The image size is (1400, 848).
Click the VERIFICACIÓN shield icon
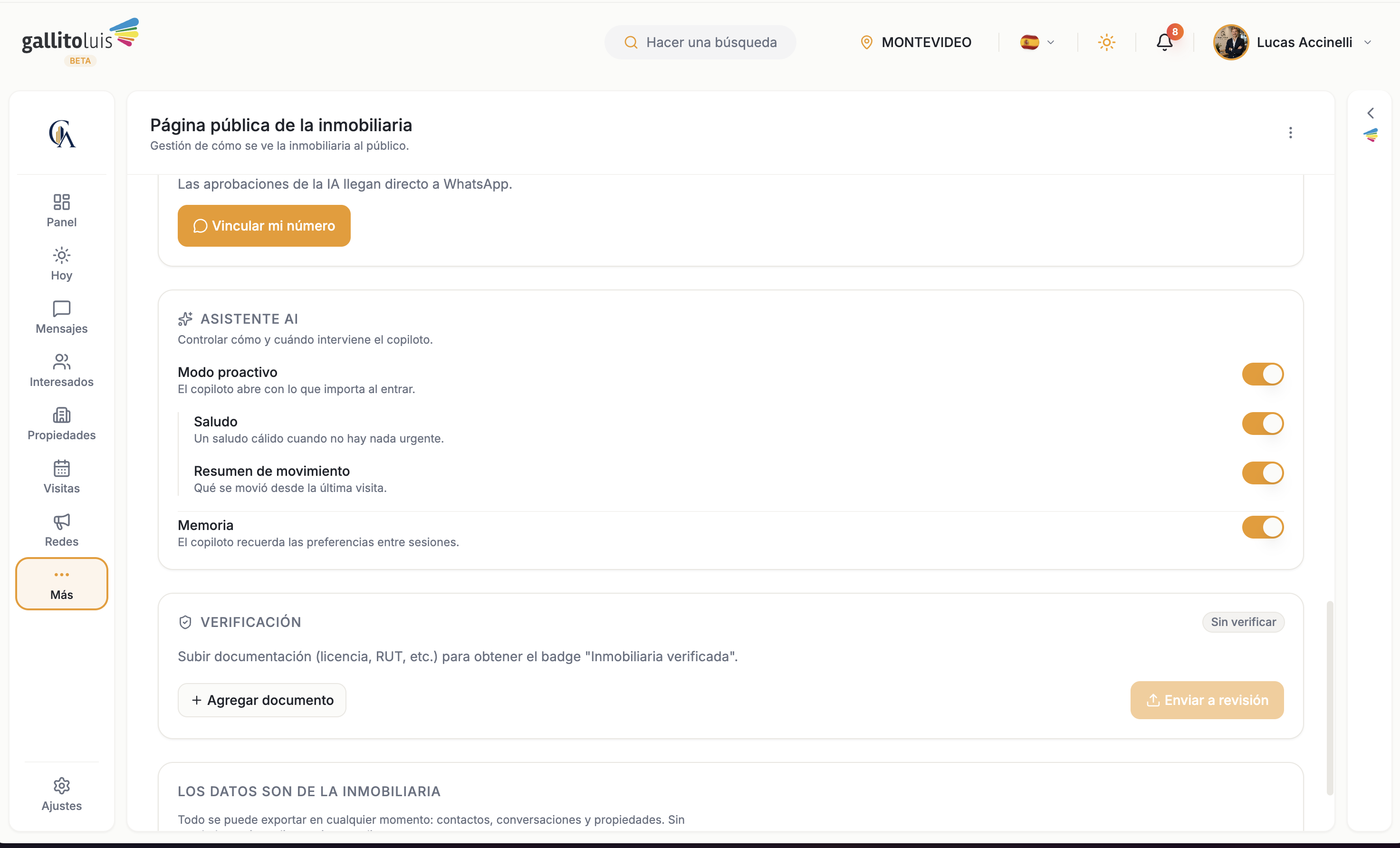pos(185,622)
